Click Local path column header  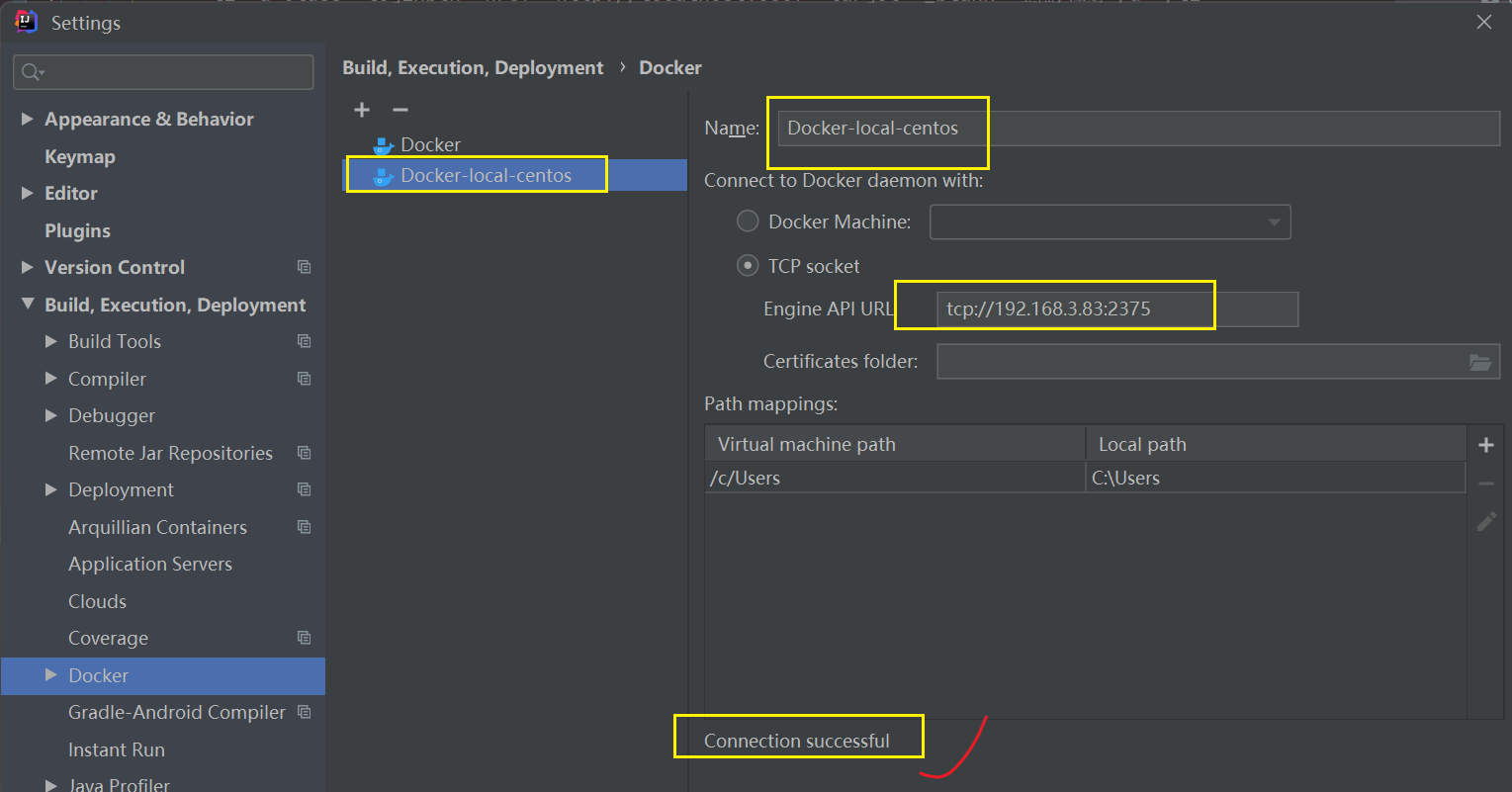pos(1276,444)
